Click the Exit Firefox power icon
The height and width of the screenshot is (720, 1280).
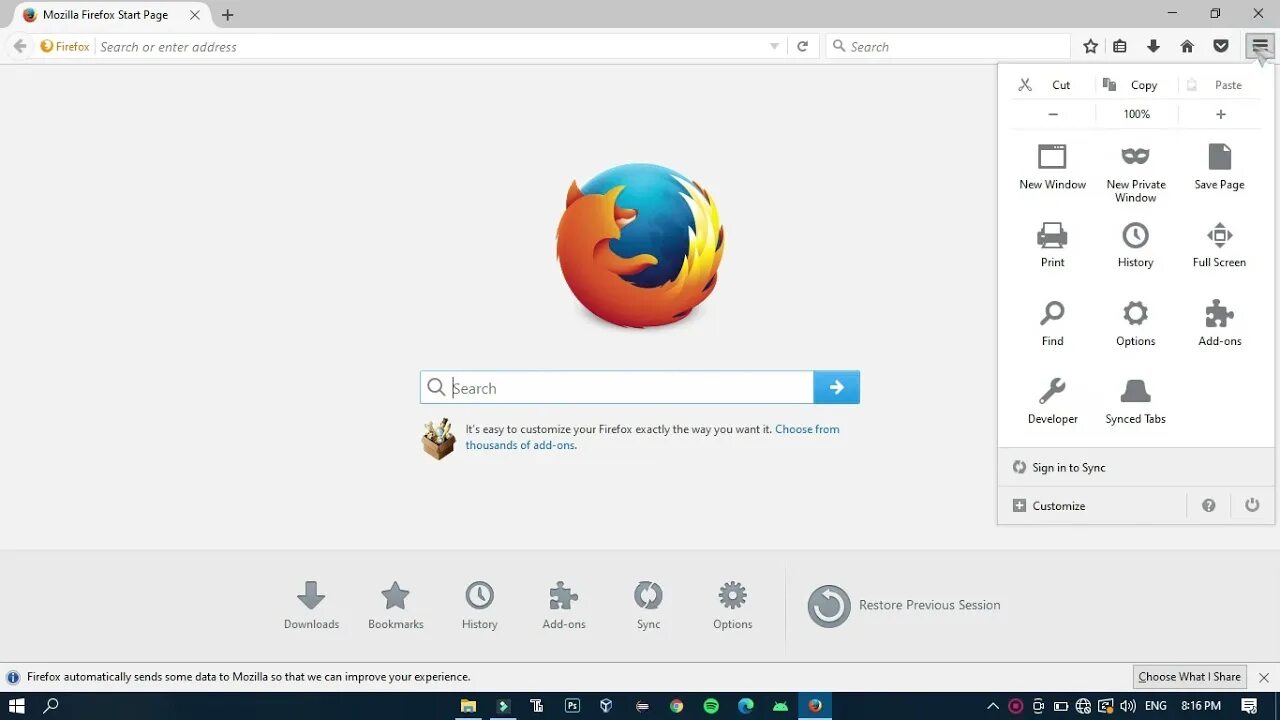[1252, 505]
